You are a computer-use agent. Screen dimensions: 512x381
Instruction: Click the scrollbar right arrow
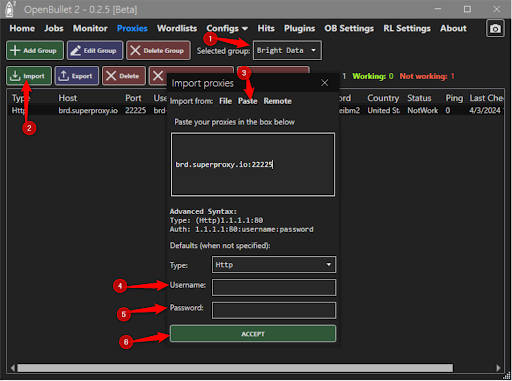tap(498, 368)
